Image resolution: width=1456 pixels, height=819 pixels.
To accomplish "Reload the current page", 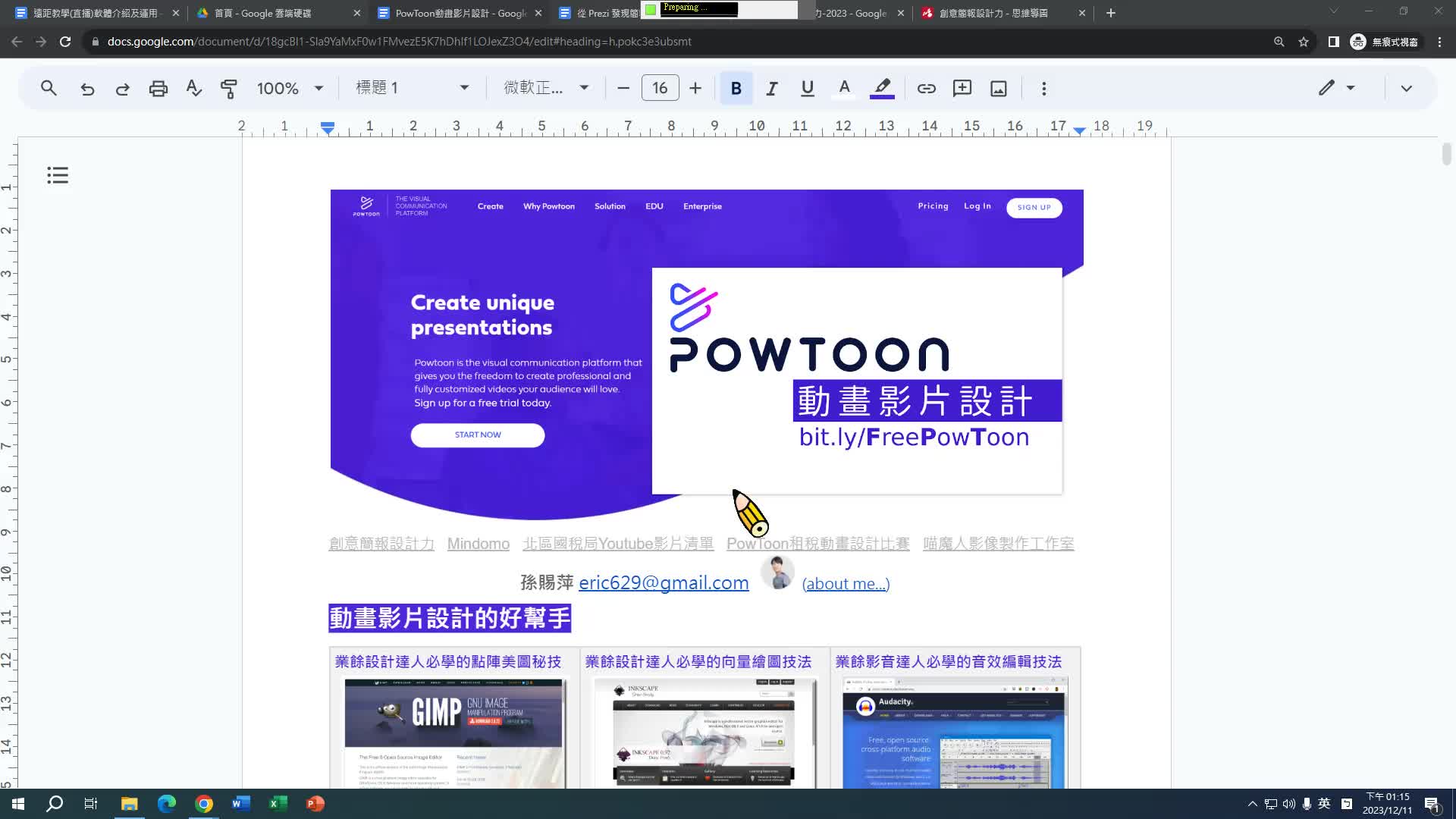I will [65, 42].
